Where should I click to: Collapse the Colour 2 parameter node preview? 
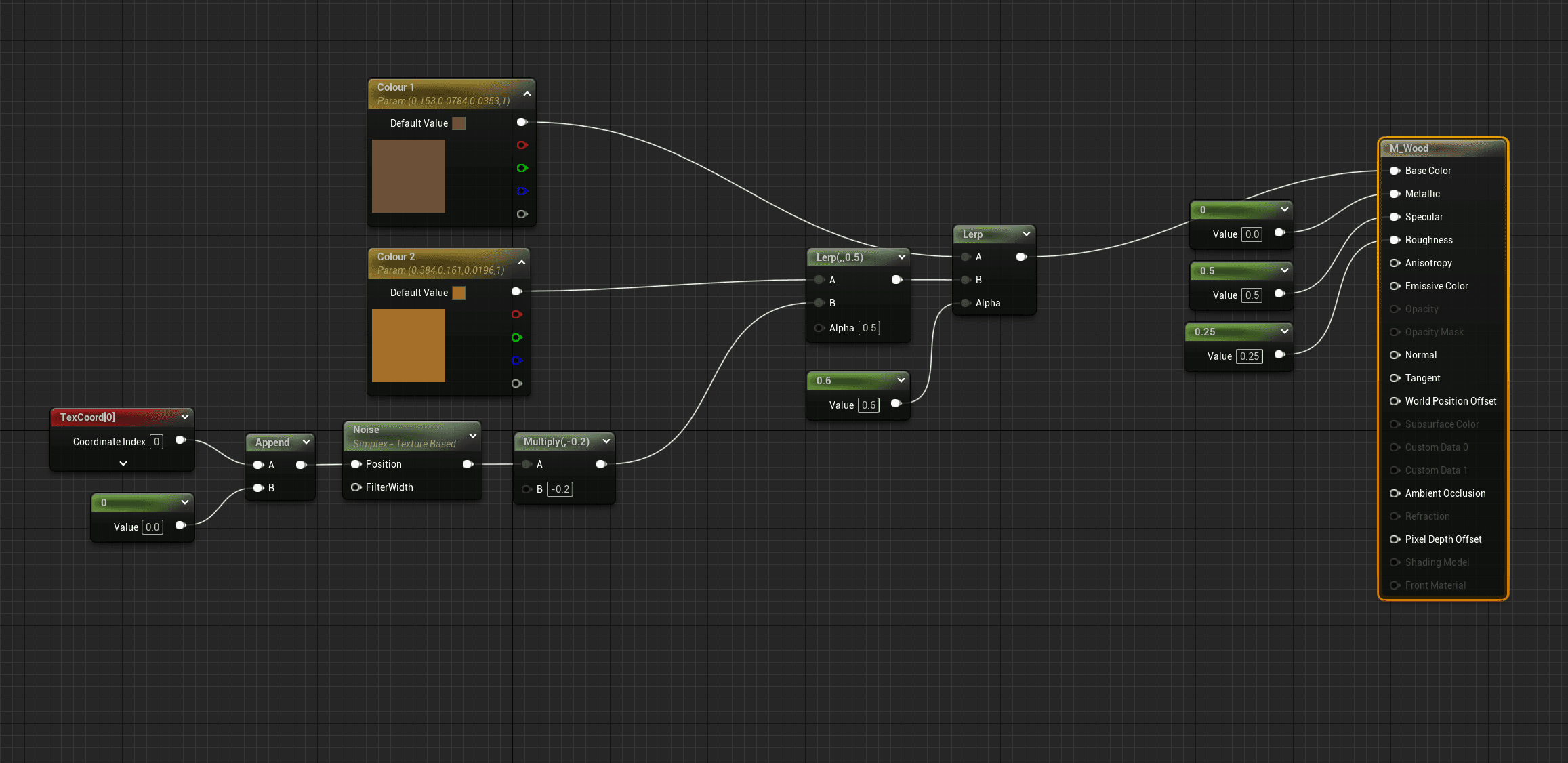521,263
